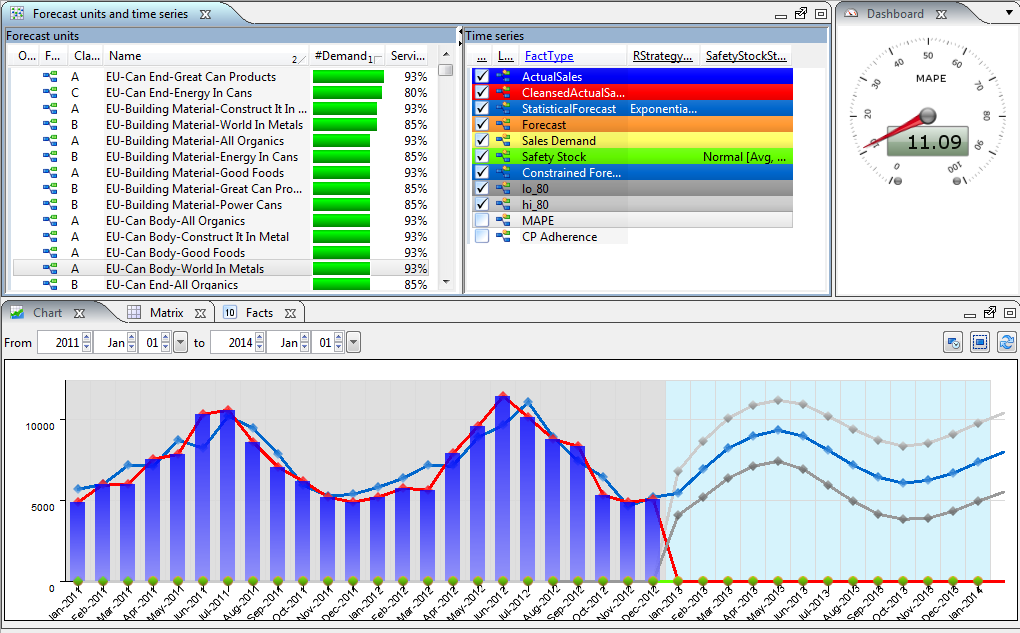Click the ActualSales blue color row
Screen dimensions: 1020x633
632,76
